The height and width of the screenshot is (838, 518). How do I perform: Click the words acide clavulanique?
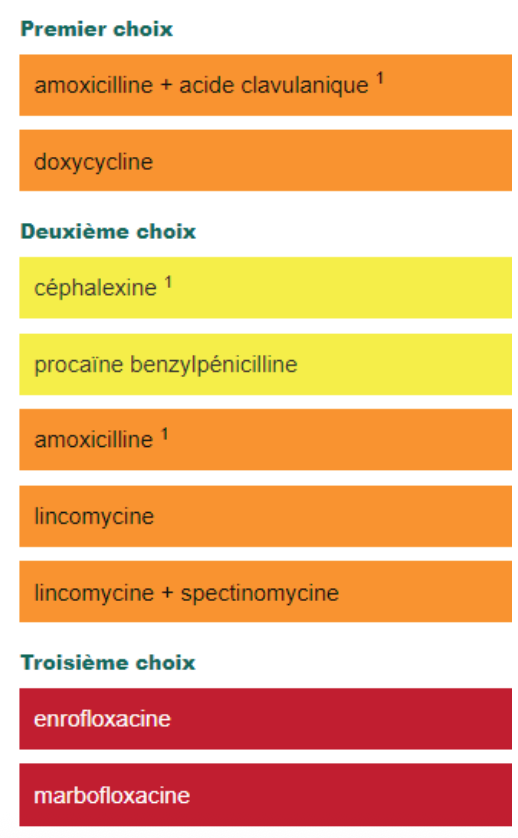pyautogui.click(x=274, y=86)
